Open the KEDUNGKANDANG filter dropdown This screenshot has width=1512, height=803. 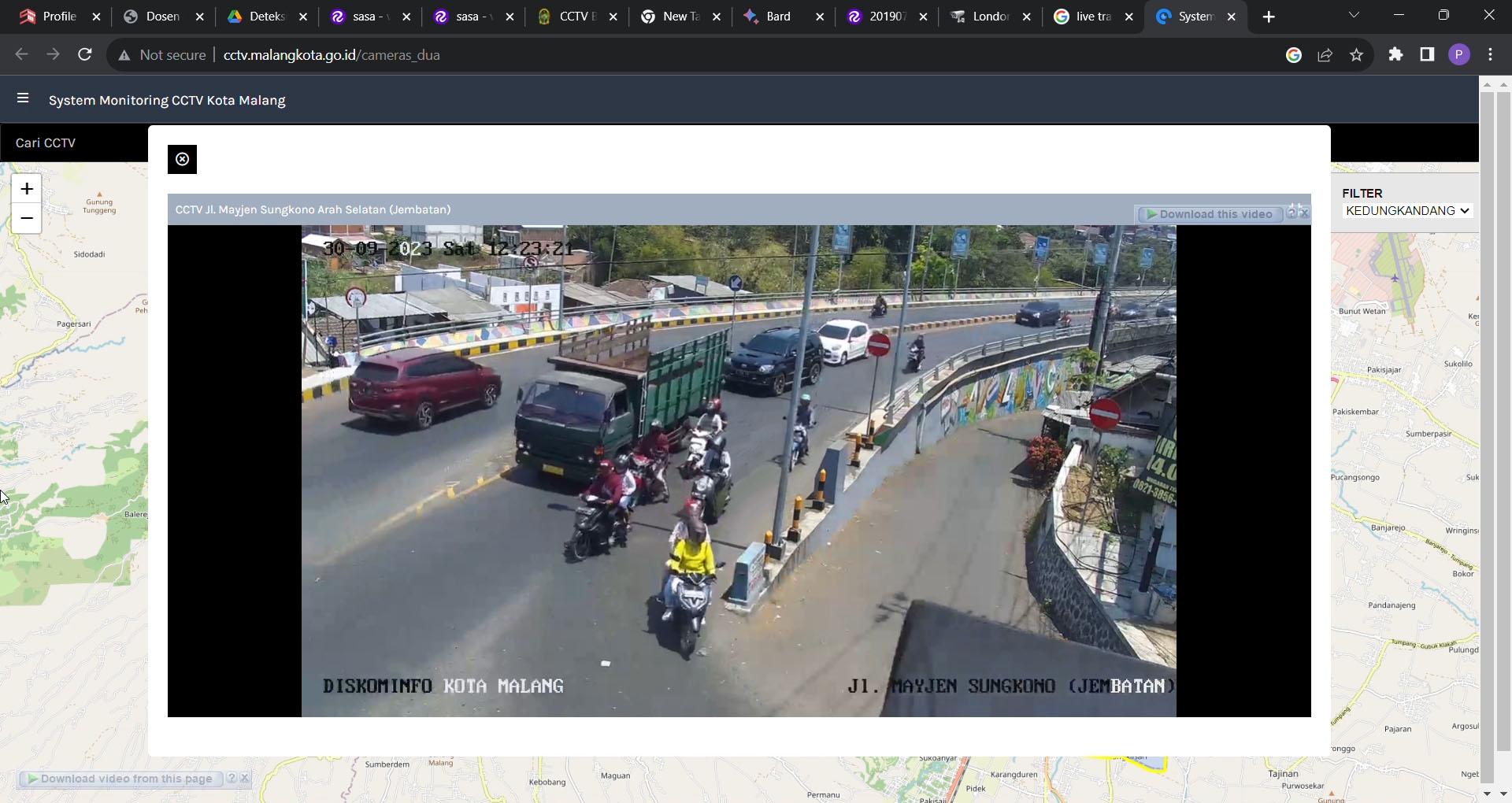tap(1407, 211)
